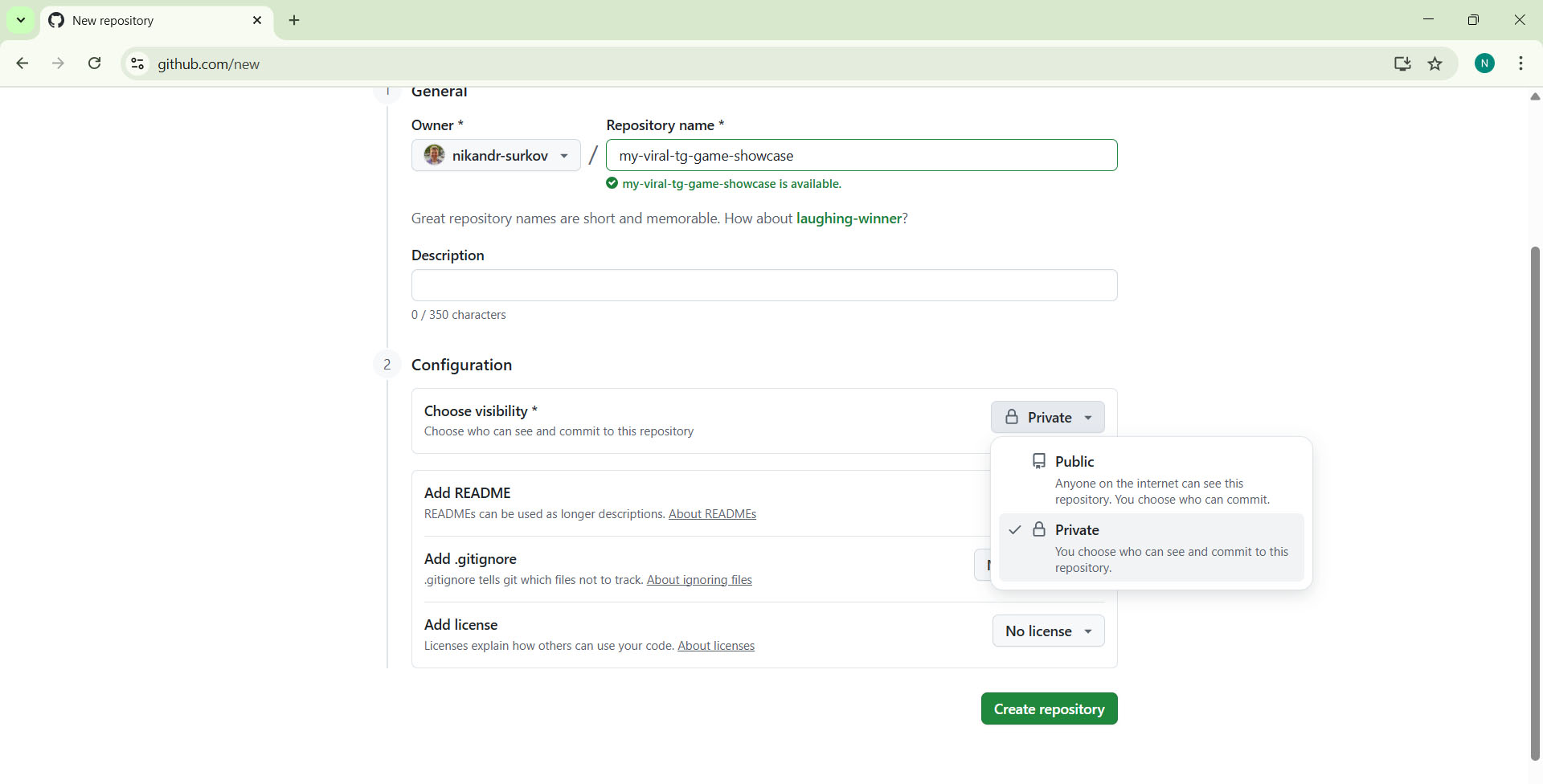Open the About READMEs link

pyautogui.click(x=712, y=514)
